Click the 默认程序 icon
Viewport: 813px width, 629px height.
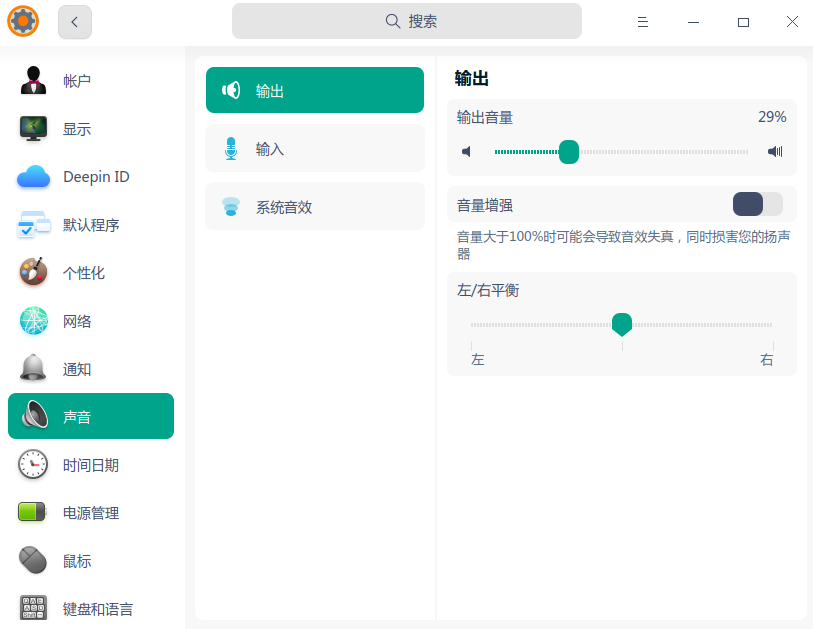pos(33,225)
